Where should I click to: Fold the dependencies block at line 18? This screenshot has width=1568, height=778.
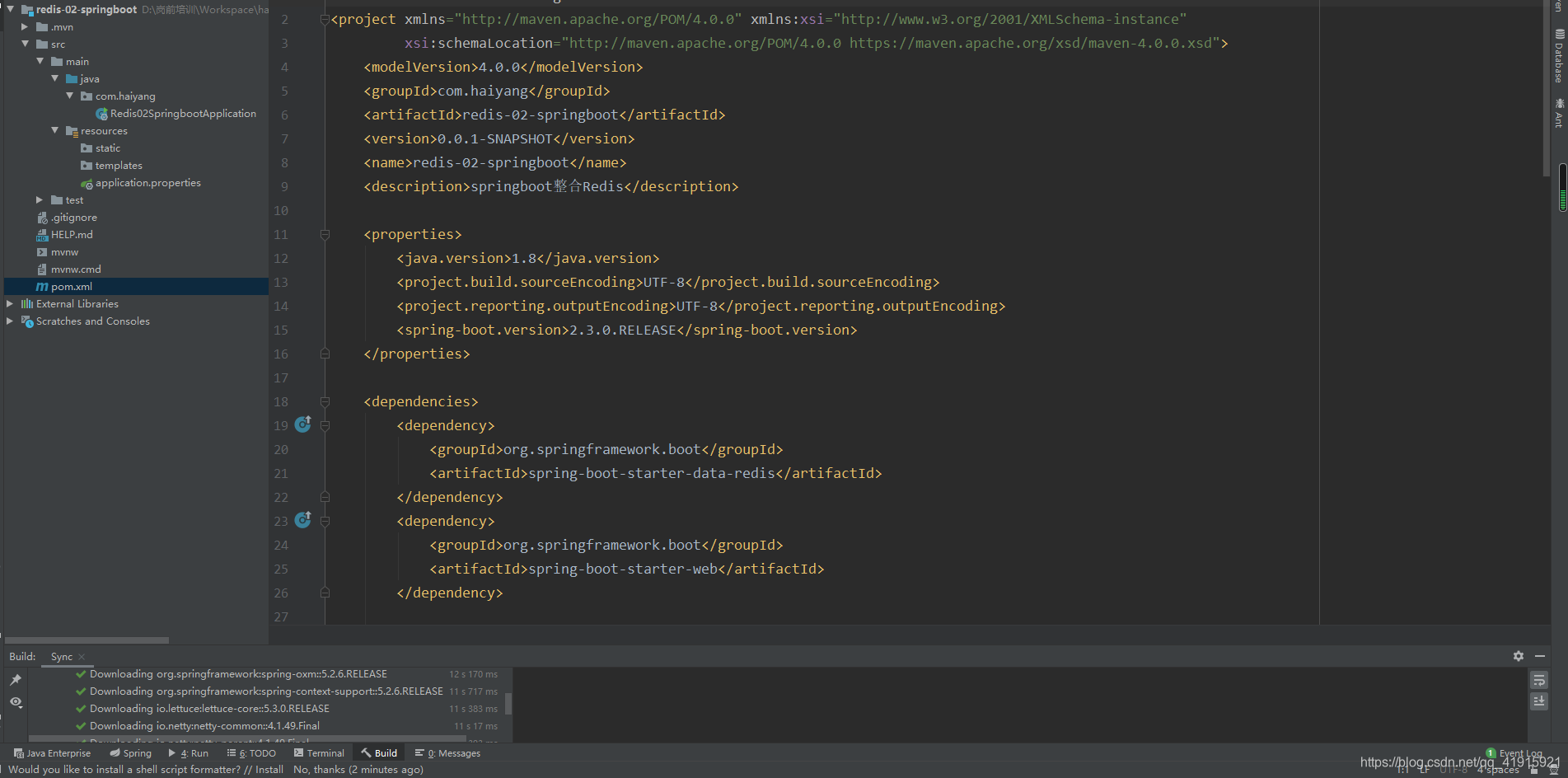325,402
